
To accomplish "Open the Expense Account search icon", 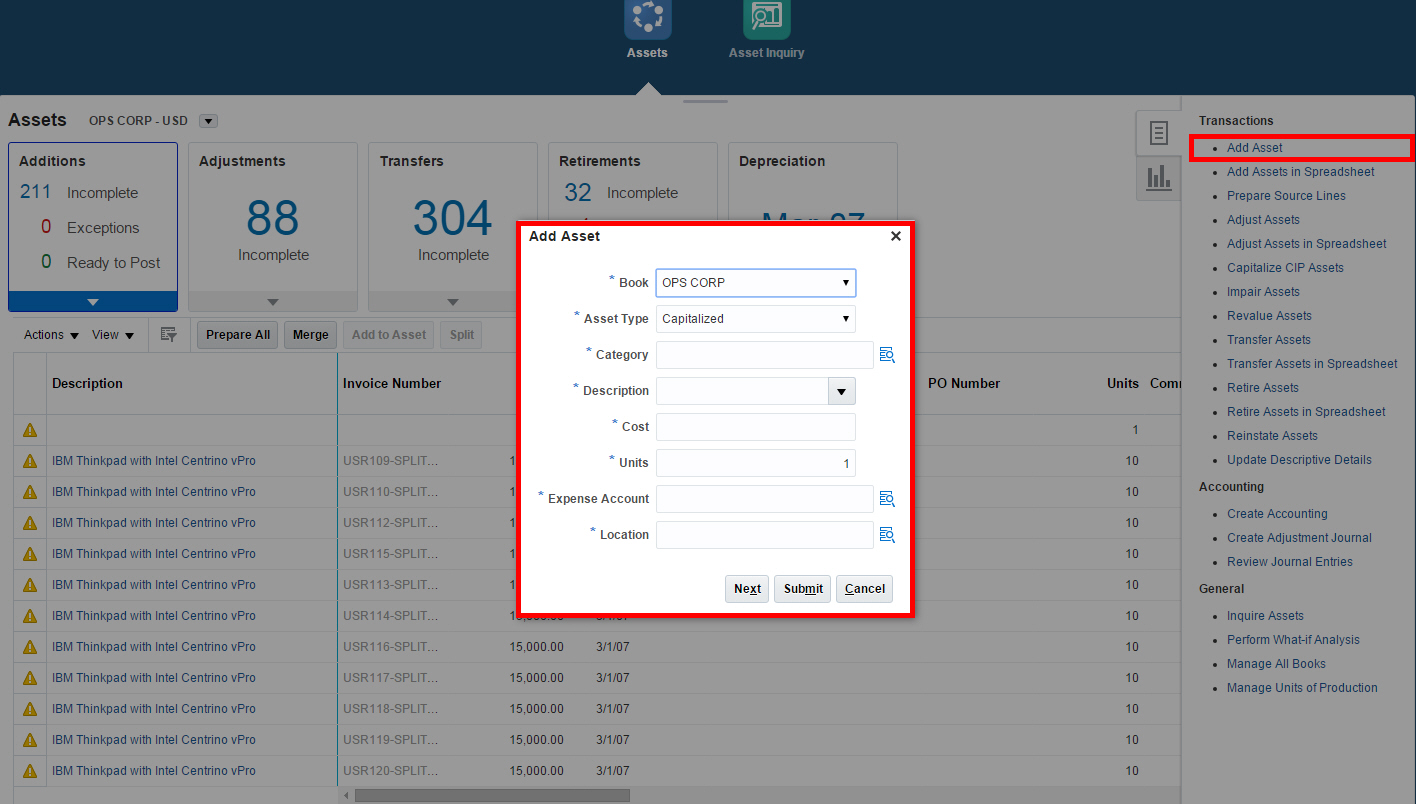I will click(x=887, y=499).
